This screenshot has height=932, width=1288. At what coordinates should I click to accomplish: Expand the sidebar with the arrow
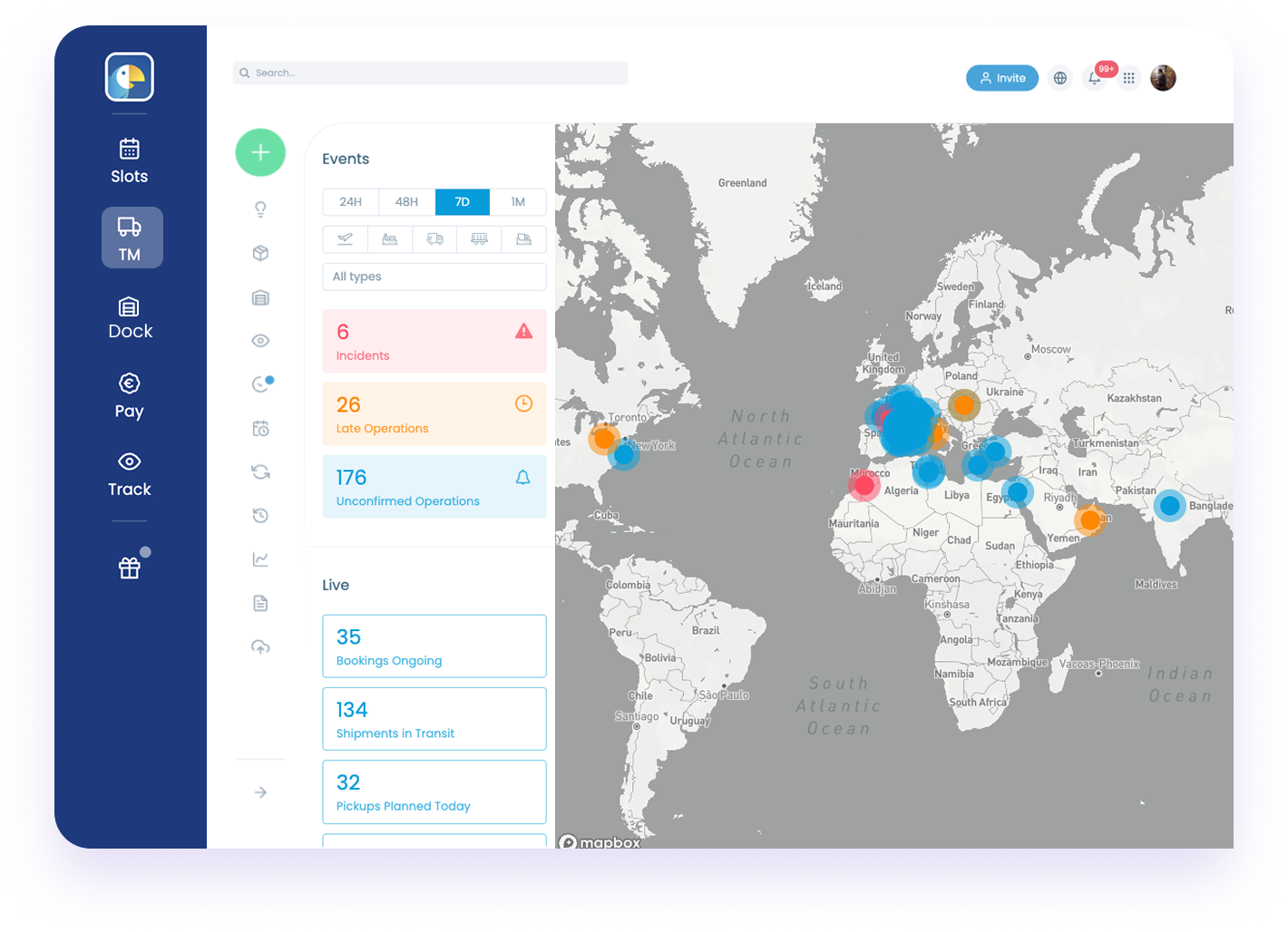(260, 792)
